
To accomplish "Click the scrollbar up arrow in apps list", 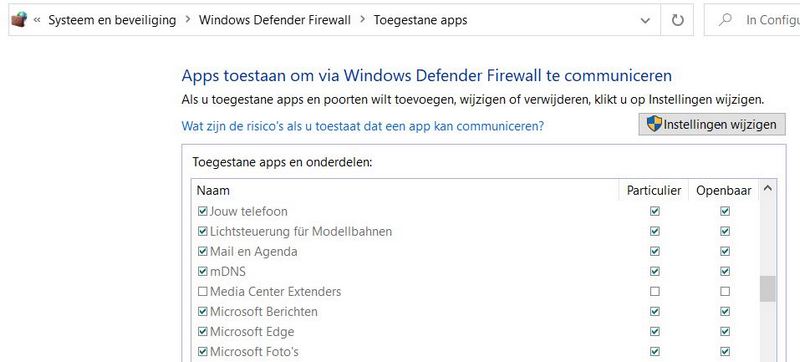I will click(x=767, y=189).
